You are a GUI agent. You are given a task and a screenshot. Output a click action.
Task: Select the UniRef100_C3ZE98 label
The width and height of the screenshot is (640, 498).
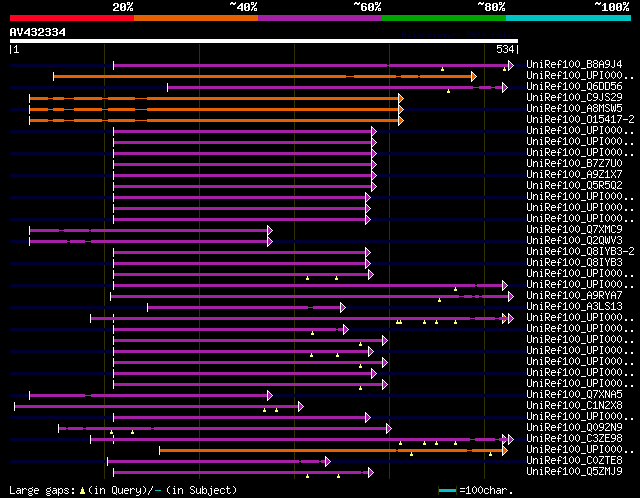point(574,439)
